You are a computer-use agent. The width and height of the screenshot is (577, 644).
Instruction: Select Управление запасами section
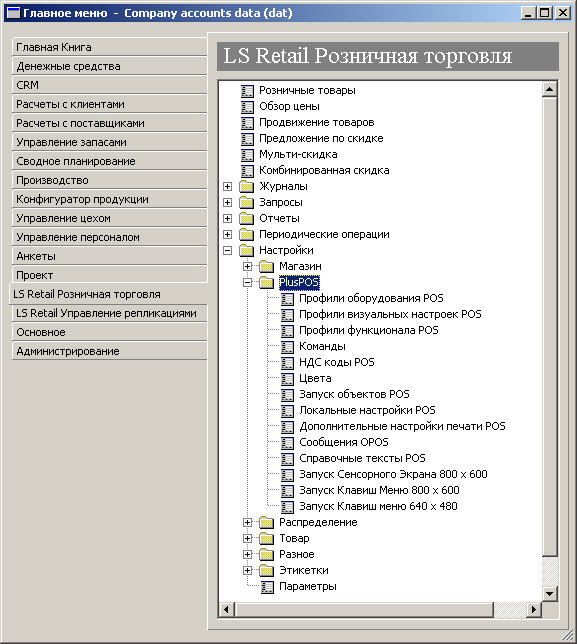pyautogui.click(x=109, y=142)
